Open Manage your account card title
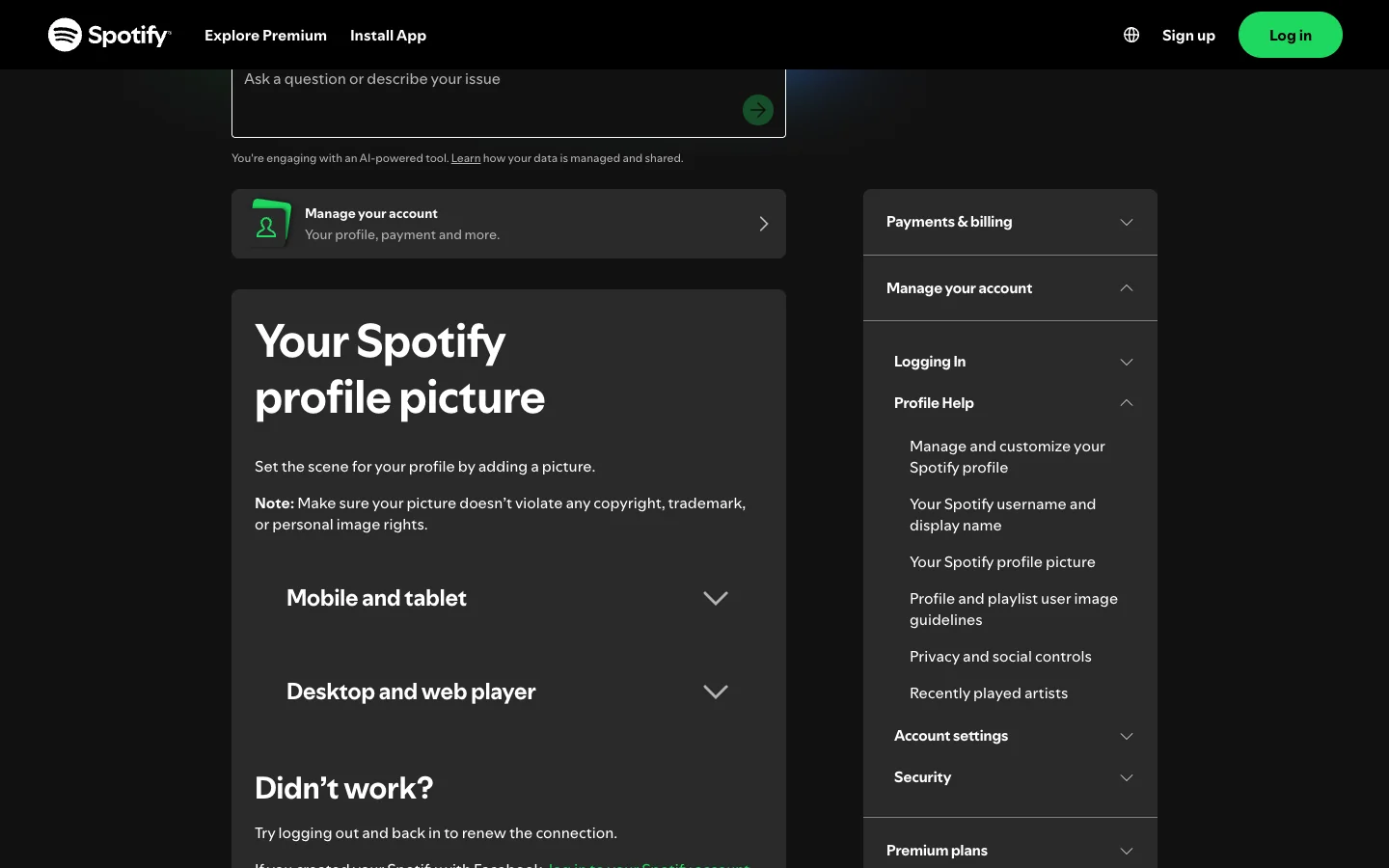The image size is (1389, 868). point(370,213)
